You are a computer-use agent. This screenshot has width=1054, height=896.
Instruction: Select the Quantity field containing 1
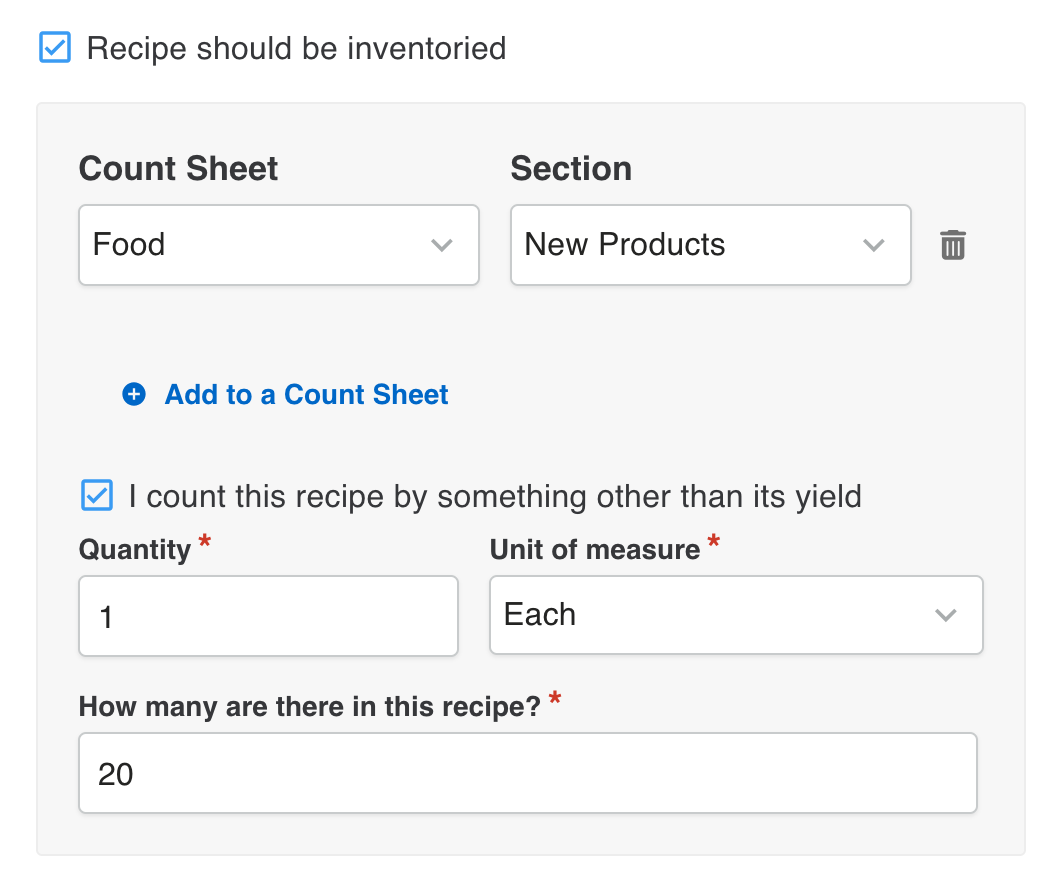(268, 615)
